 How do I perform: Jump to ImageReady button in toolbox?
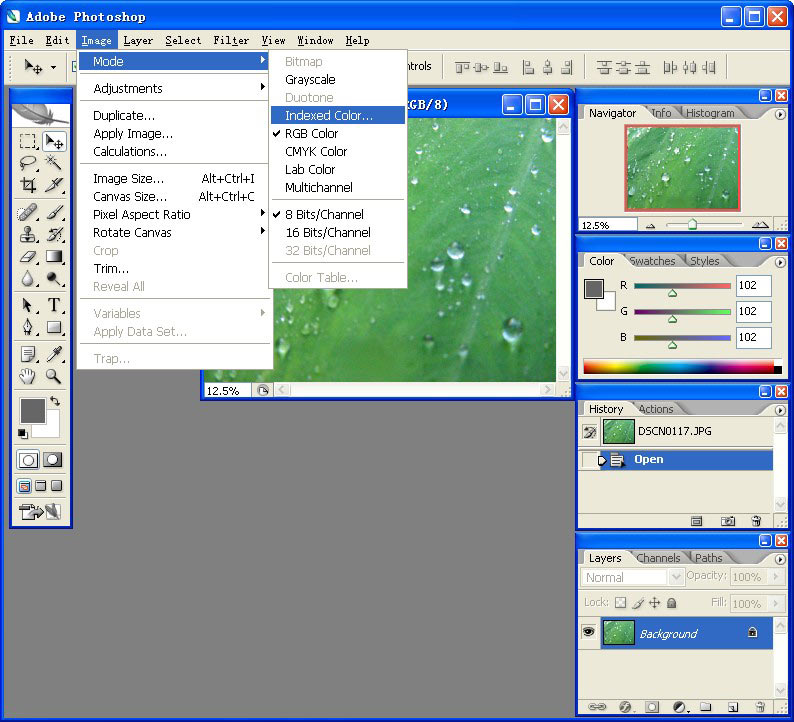[x=39, y=511]
